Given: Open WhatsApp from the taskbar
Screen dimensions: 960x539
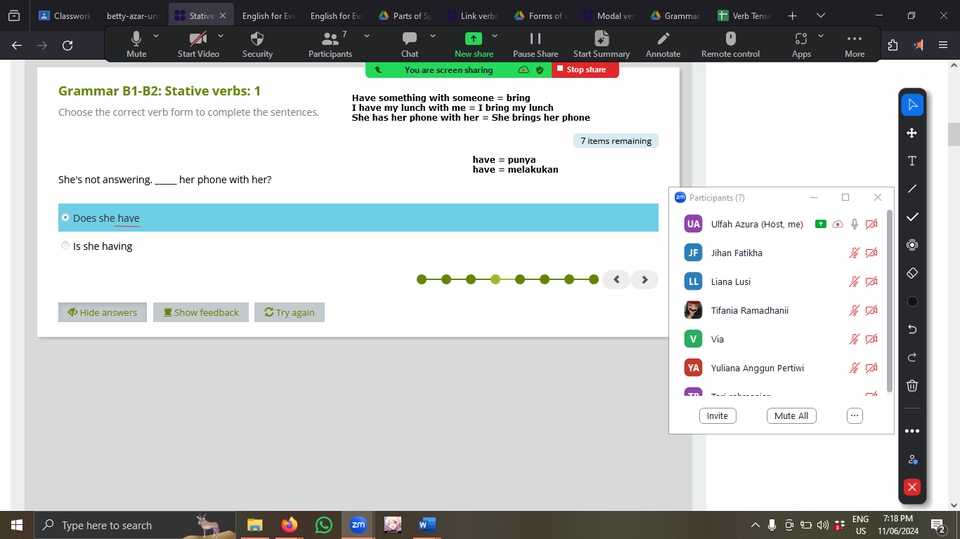Looking at the screenshot, I should click(323, 525).
